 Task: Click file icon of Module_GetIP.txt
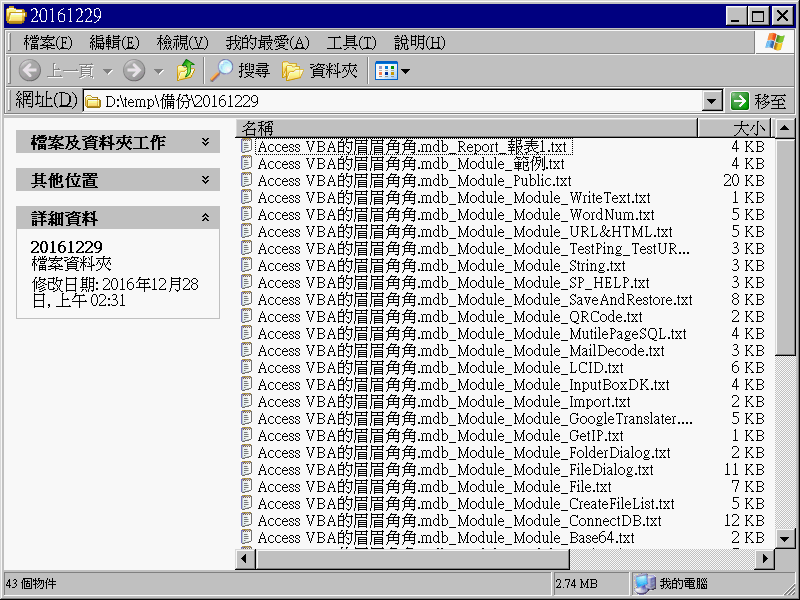point(246,436)
